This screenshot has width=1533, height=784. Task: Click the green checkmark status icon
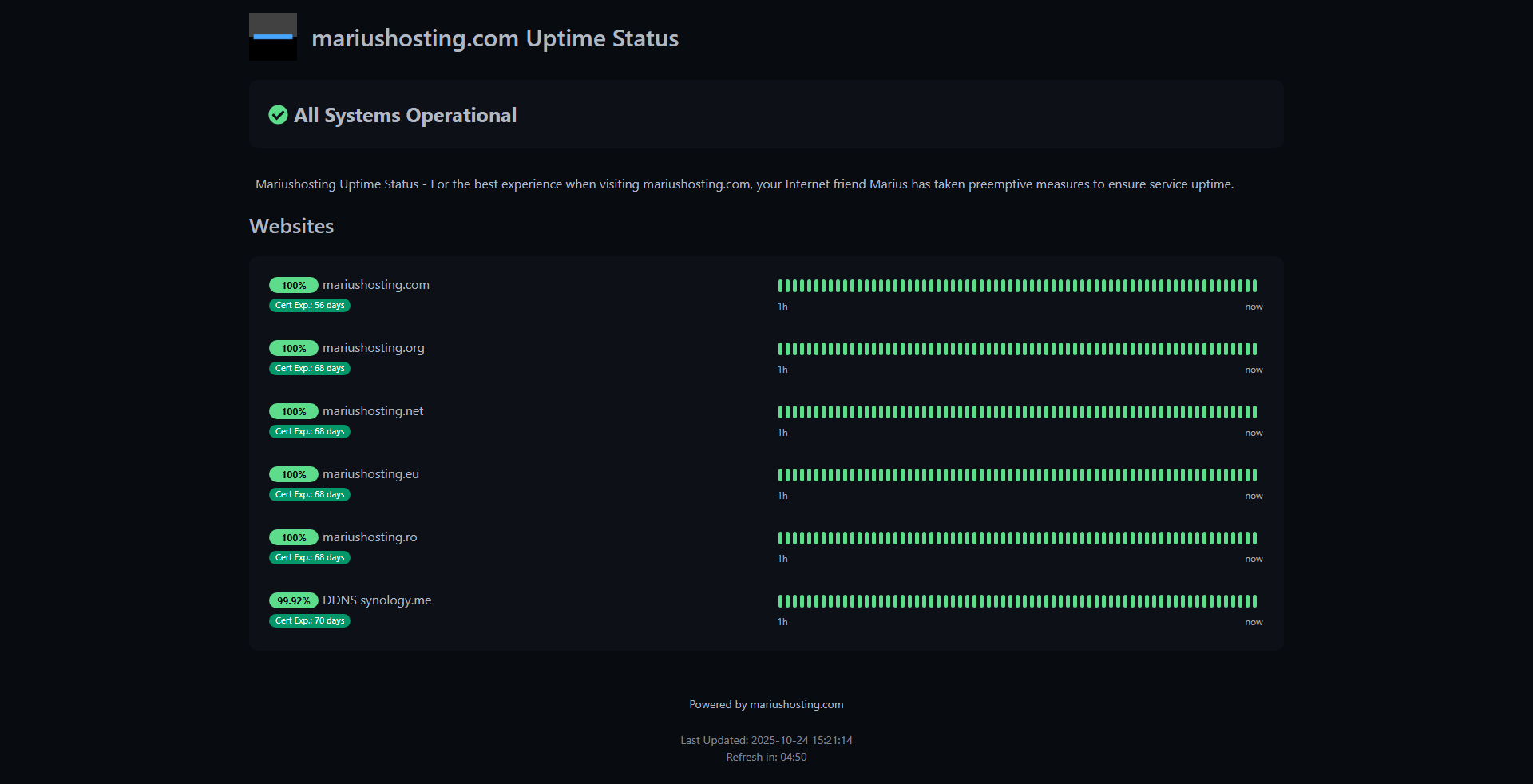point(277,115)
